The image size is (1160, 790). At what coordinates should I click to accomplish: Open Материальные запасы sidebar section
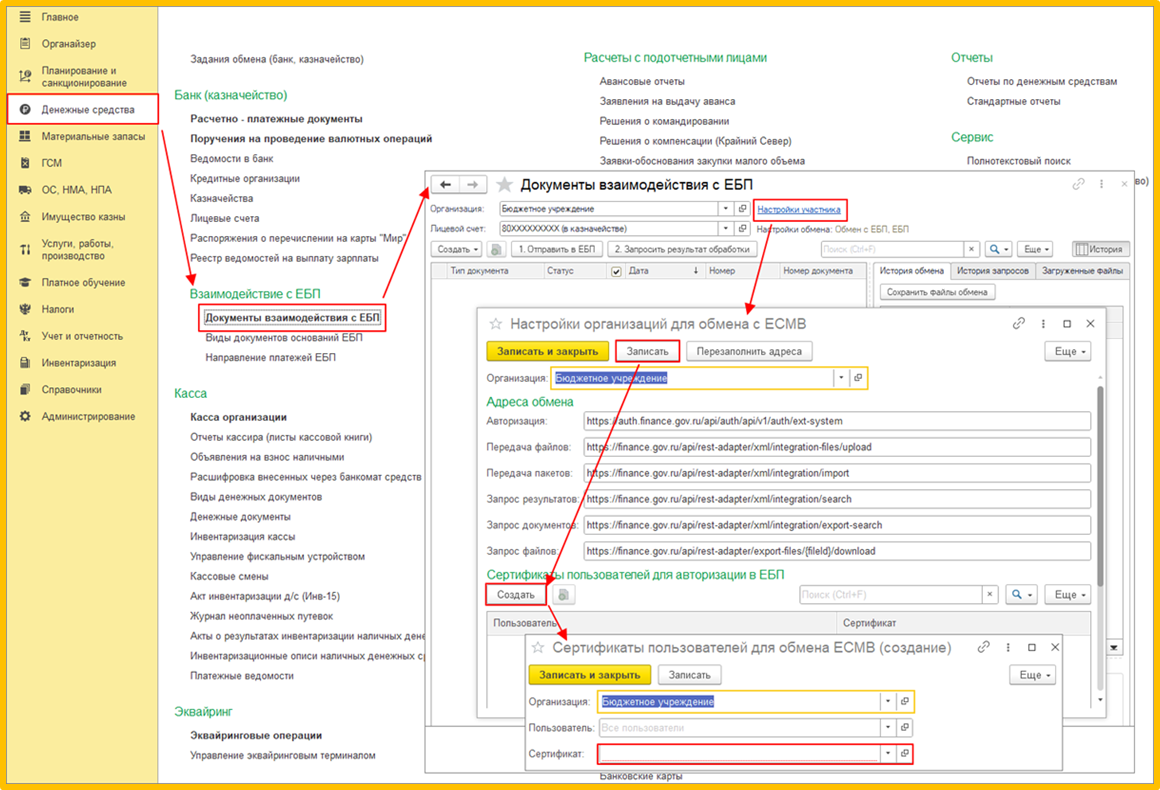92,136
